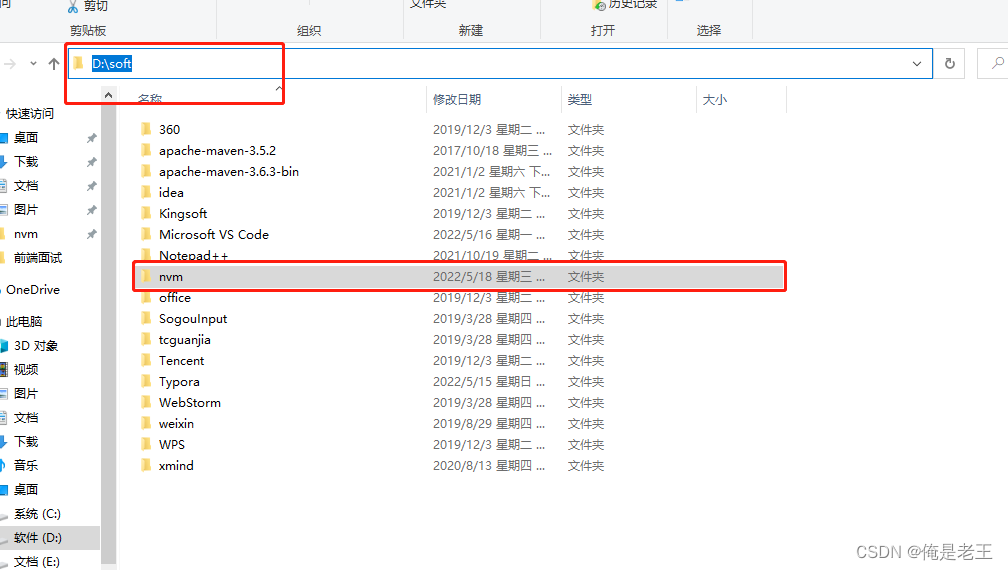The width and height of the screenshot is (1008, 570).
Task: Open 前端面试 folder in sidebar
Action: [x=38, y=258]
